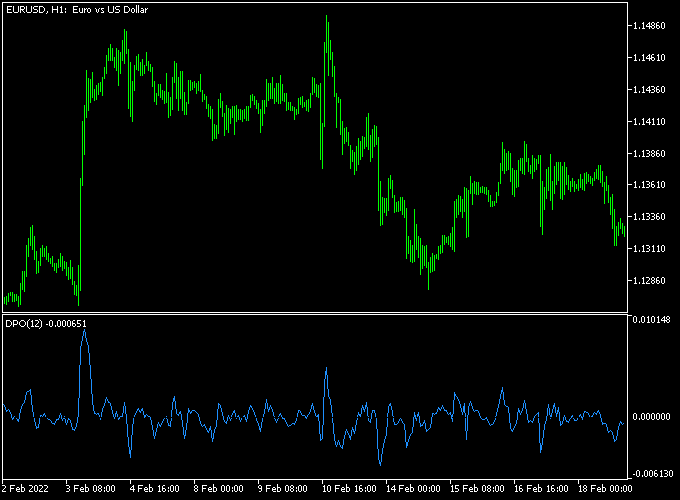680x500 pixels.
Task: Click the 1.12860 price scale label
Action: (x=649, y=281)
